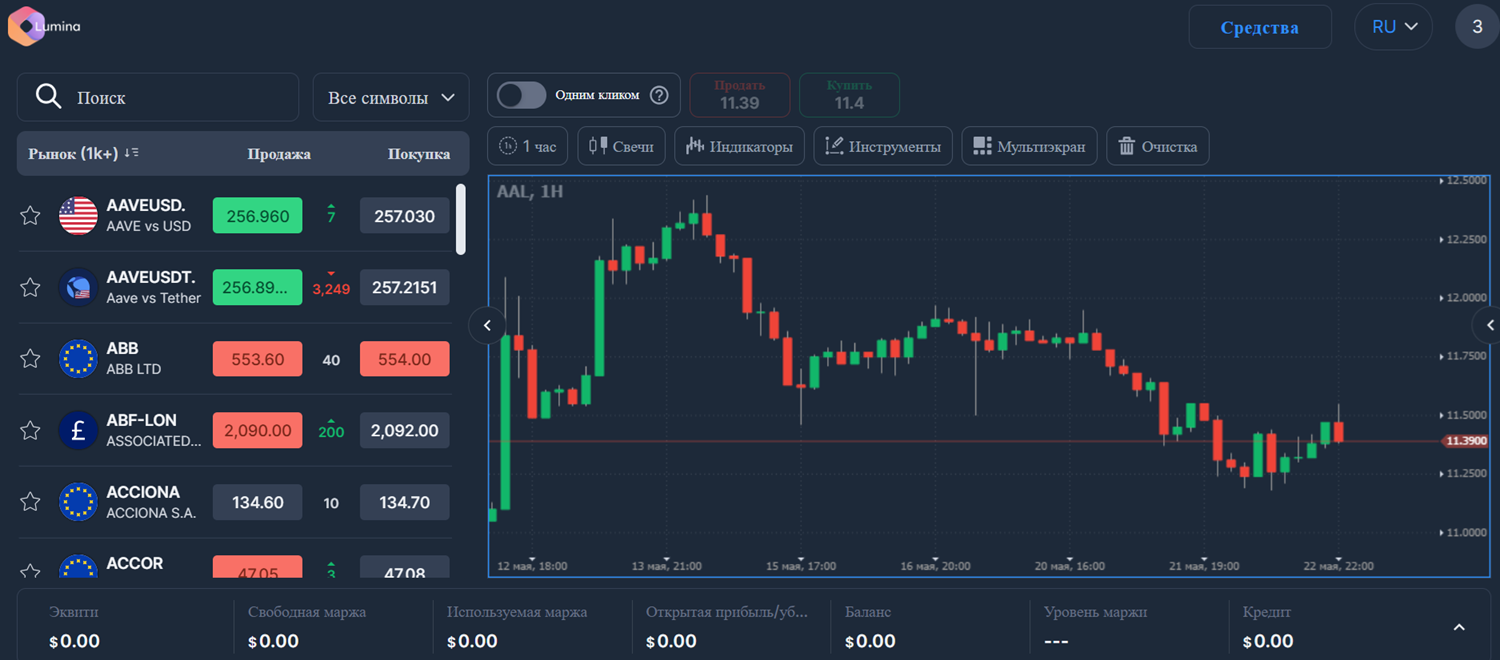Click the Средства button
This screenshot has width=1500, height=660.
[1260, 27]
